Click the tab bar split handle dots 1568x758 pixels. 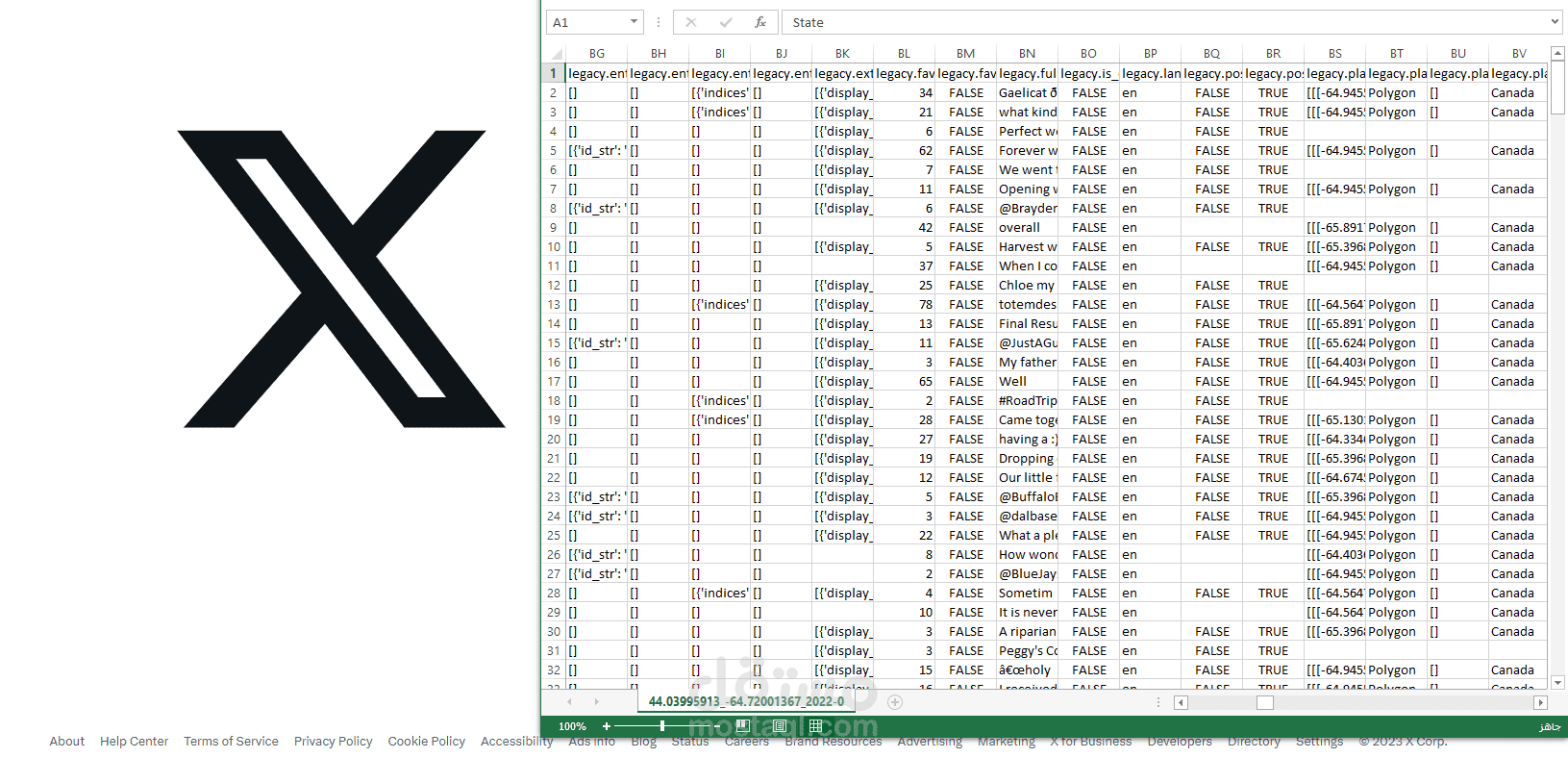click(x=1158, y=702)
